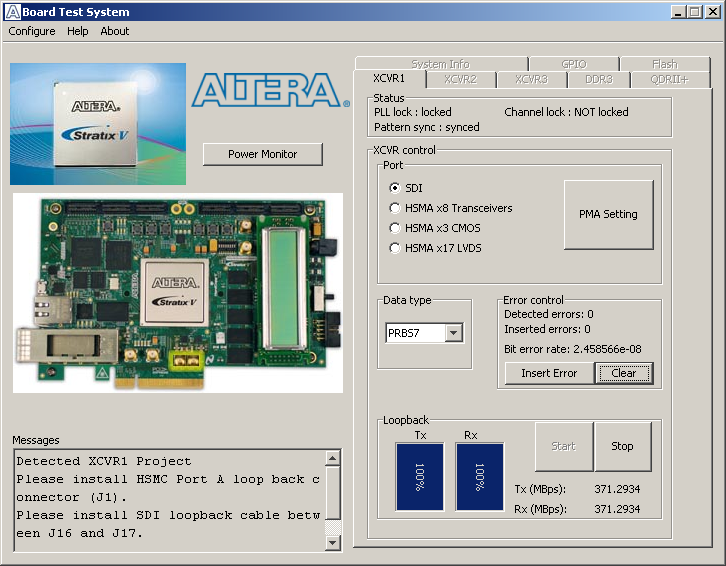Open the Configure menu
This screenshot has width=726, height=566.
pos(32,31)
